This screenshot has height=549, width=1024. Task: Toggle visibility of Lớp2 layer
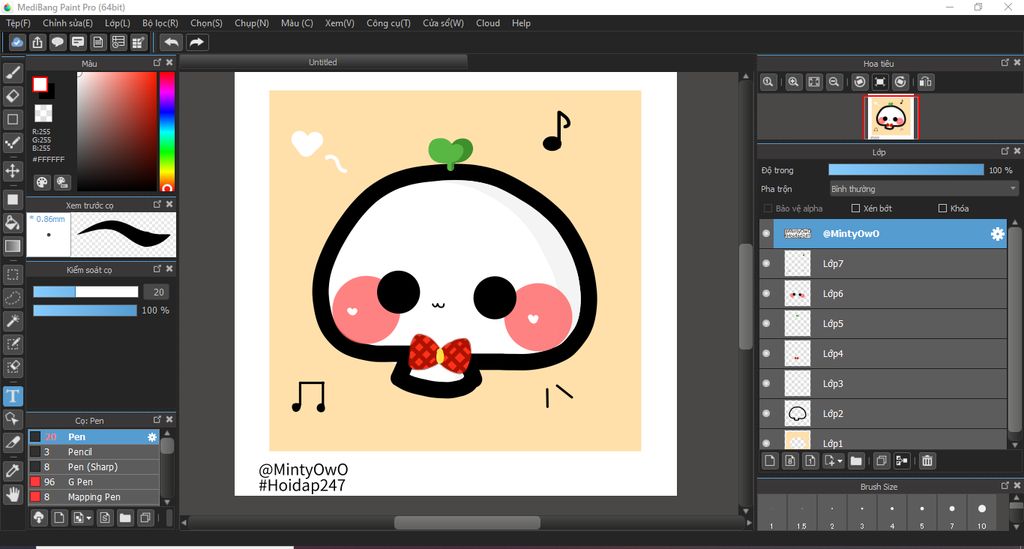[x=766, y=414]
